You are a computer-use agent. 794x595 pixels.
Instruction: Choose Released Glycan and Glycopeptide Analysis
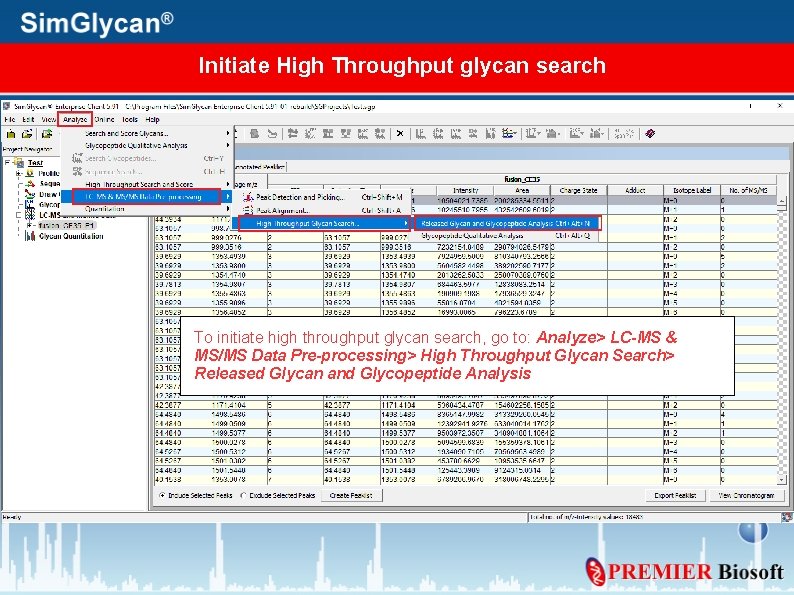point(507,223)
